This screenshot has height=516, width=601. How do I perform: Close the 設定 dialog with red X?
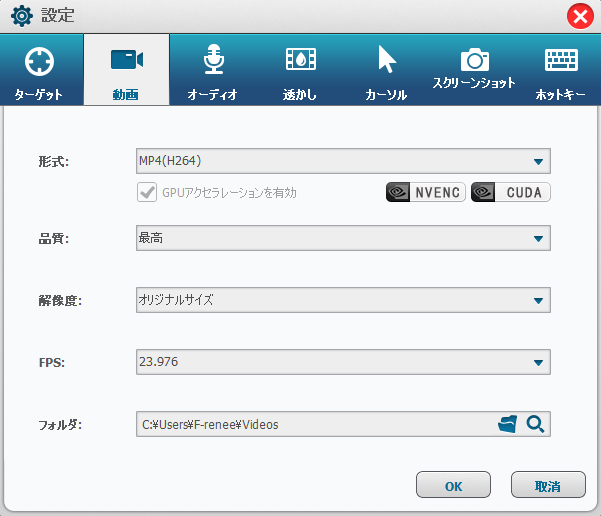(580, 16)
